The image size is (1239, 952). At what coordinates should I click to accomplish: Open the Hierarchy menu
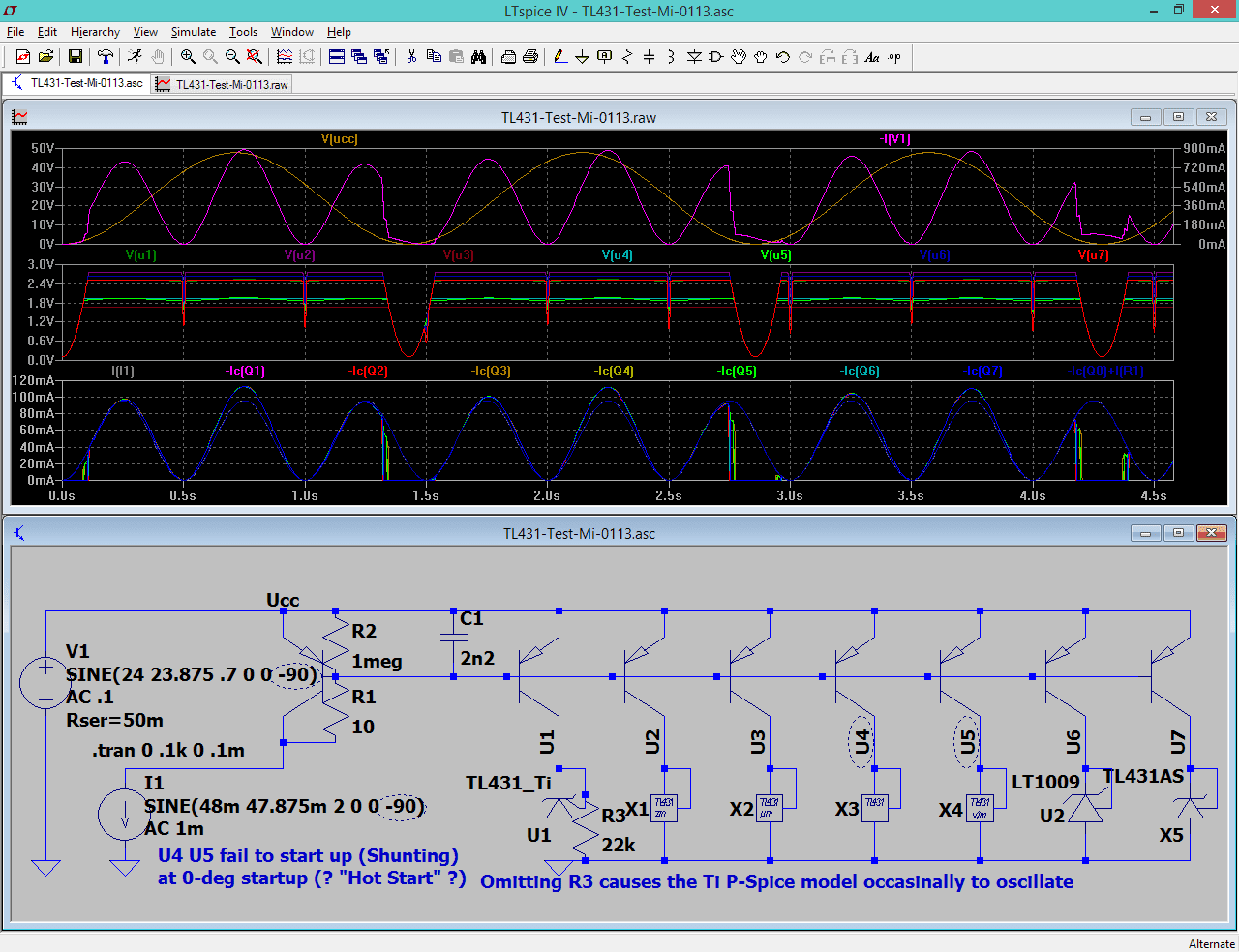(x=95, y=32)
